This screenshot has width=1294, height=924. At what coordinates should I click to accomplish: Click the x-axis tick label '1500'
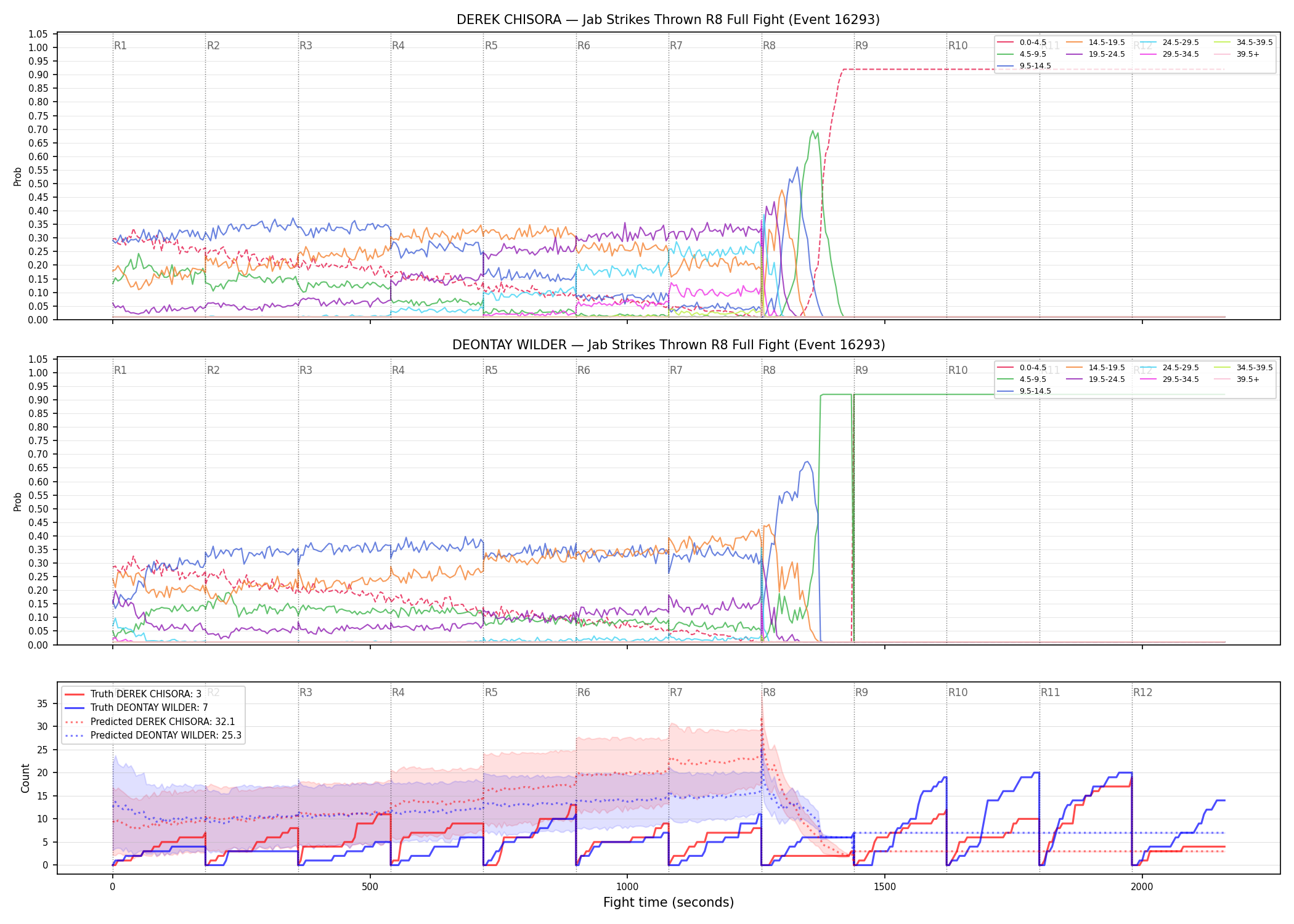click(885, 887)
